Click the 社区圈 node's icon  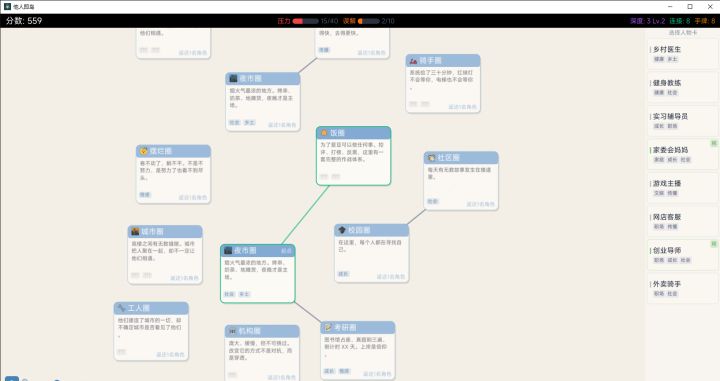click(x=432, y=157)
